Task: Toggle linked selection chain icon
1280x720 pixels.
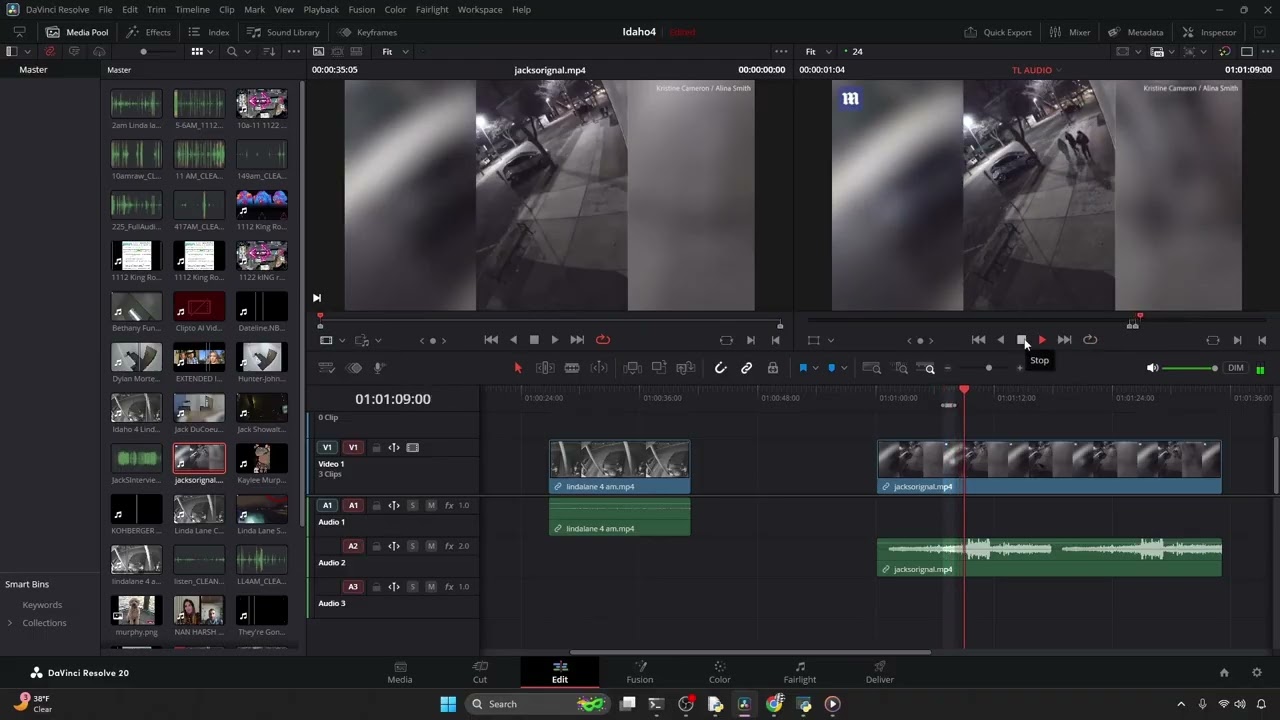Action: click(x=746, y=368)
